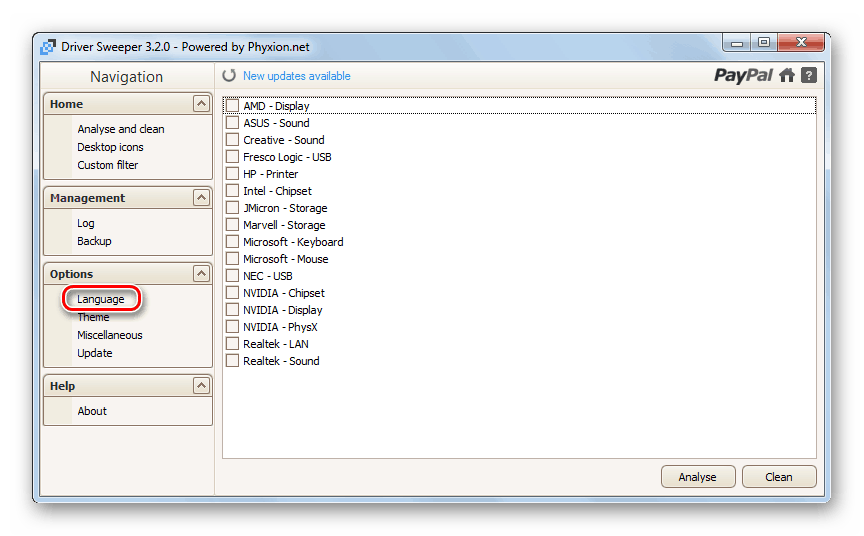Open Analyse and clean page
The width and height of the screenshot is (864, 536).
point(121,129)
